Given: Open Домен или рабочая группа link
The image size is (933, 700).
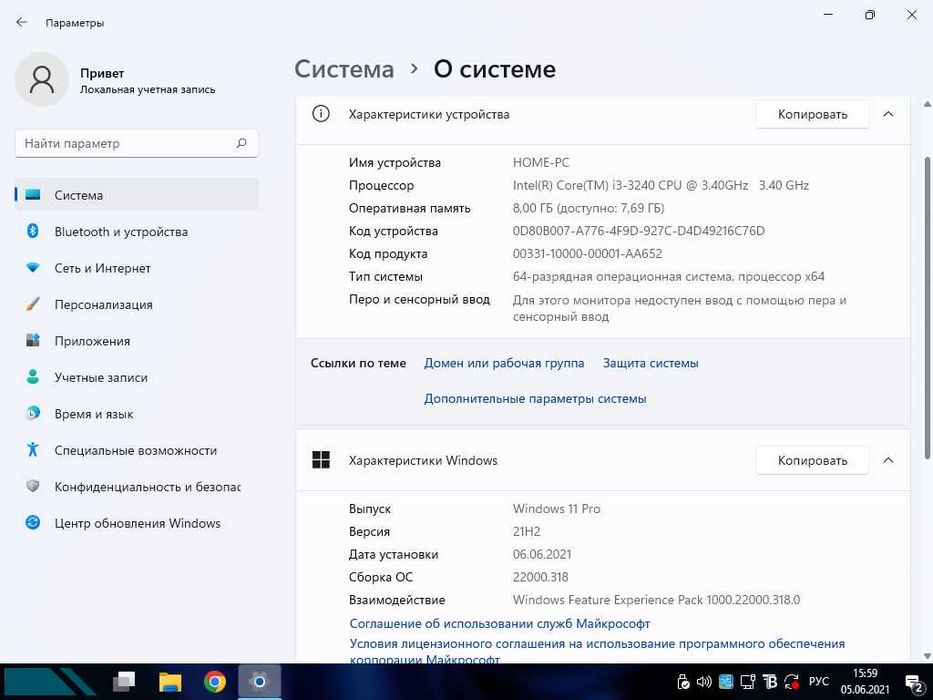Looking at the screenshot, I should tap(504, 363).
